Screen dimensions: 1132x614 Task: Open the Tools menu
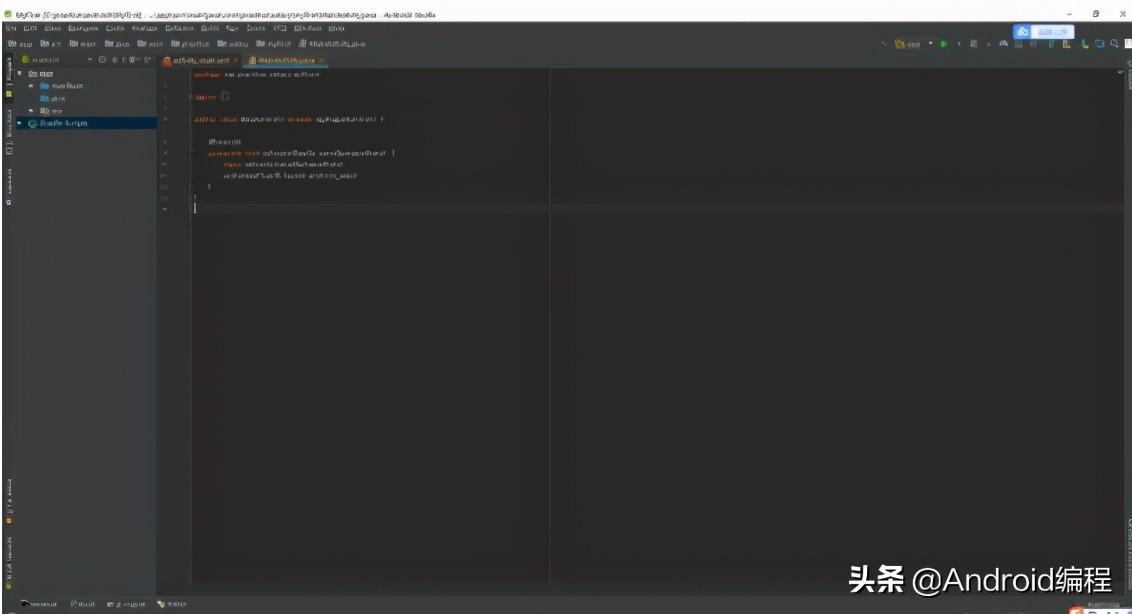pyautogui.click(x=256, y=28)
